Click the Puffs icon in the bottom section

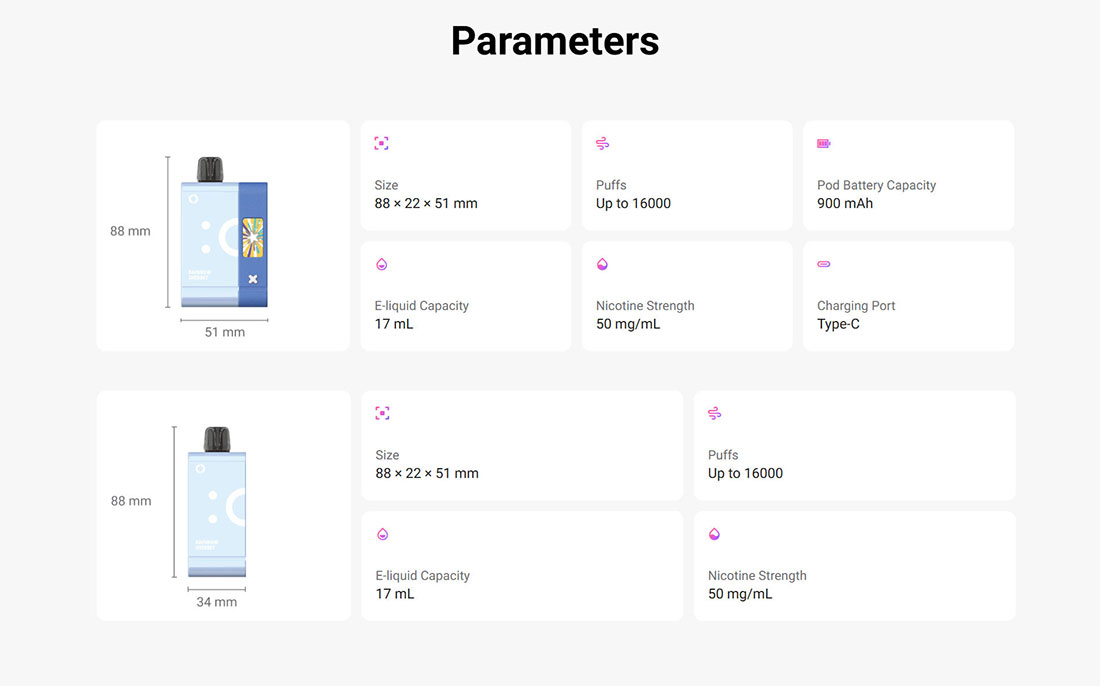[714, 413]
